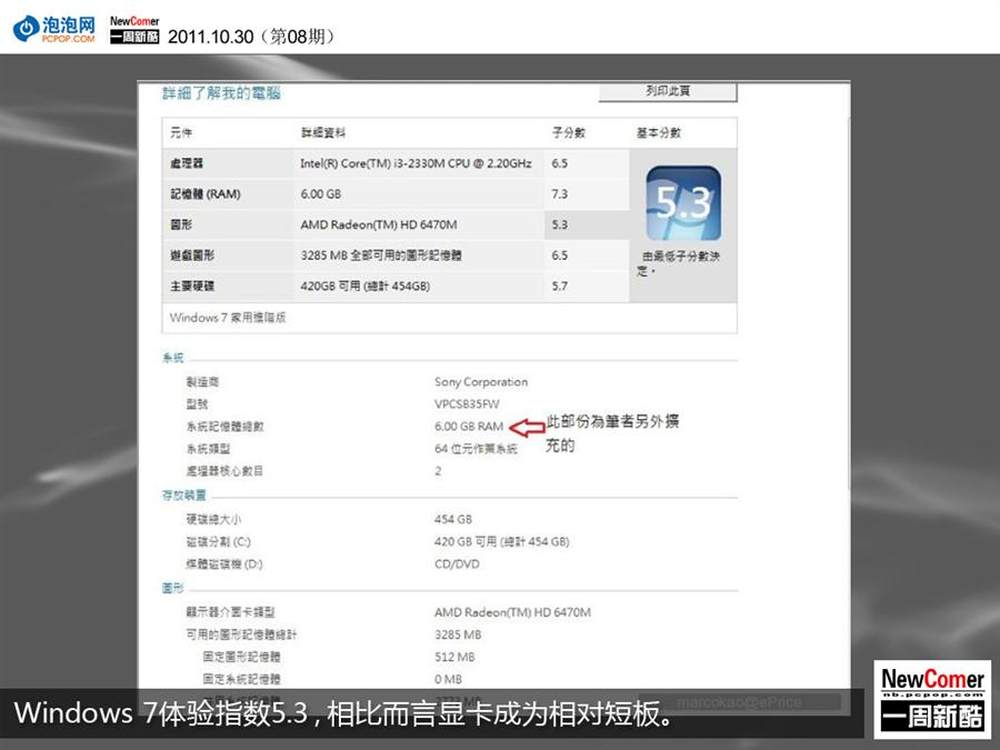
Task: Click the 圖形 section heading below storage
Action: click(x=173, y=588)
